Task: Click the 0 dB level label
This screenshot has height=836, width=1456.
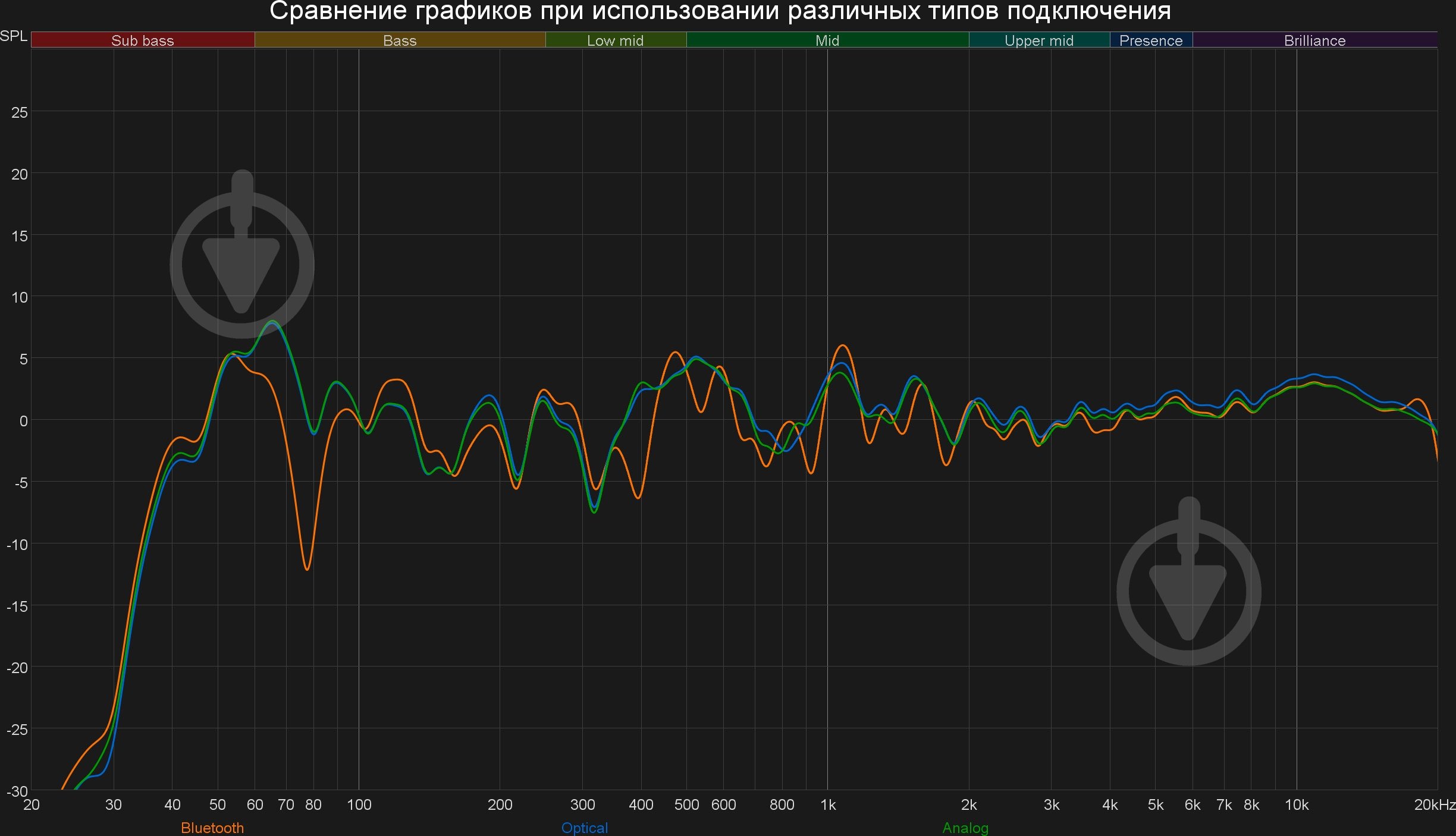Action: [23, 421]
